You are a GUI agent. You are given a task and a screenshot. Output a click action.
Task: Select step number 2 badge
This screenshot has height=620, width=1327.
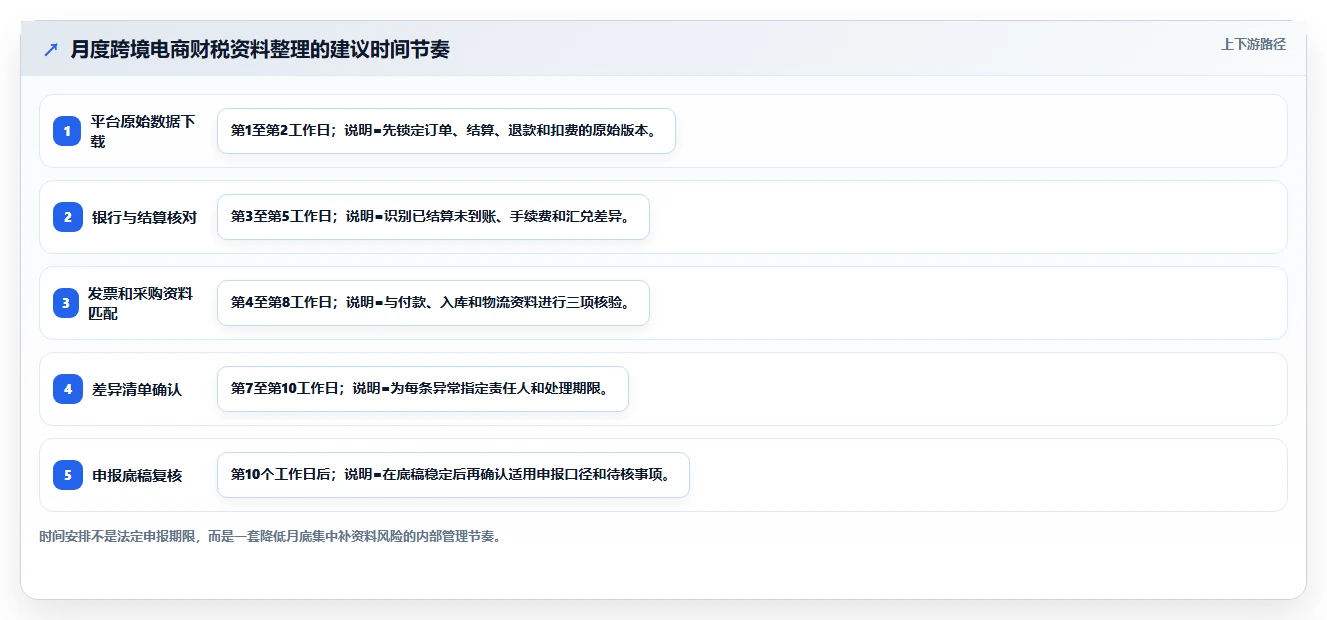click(68, 217)
